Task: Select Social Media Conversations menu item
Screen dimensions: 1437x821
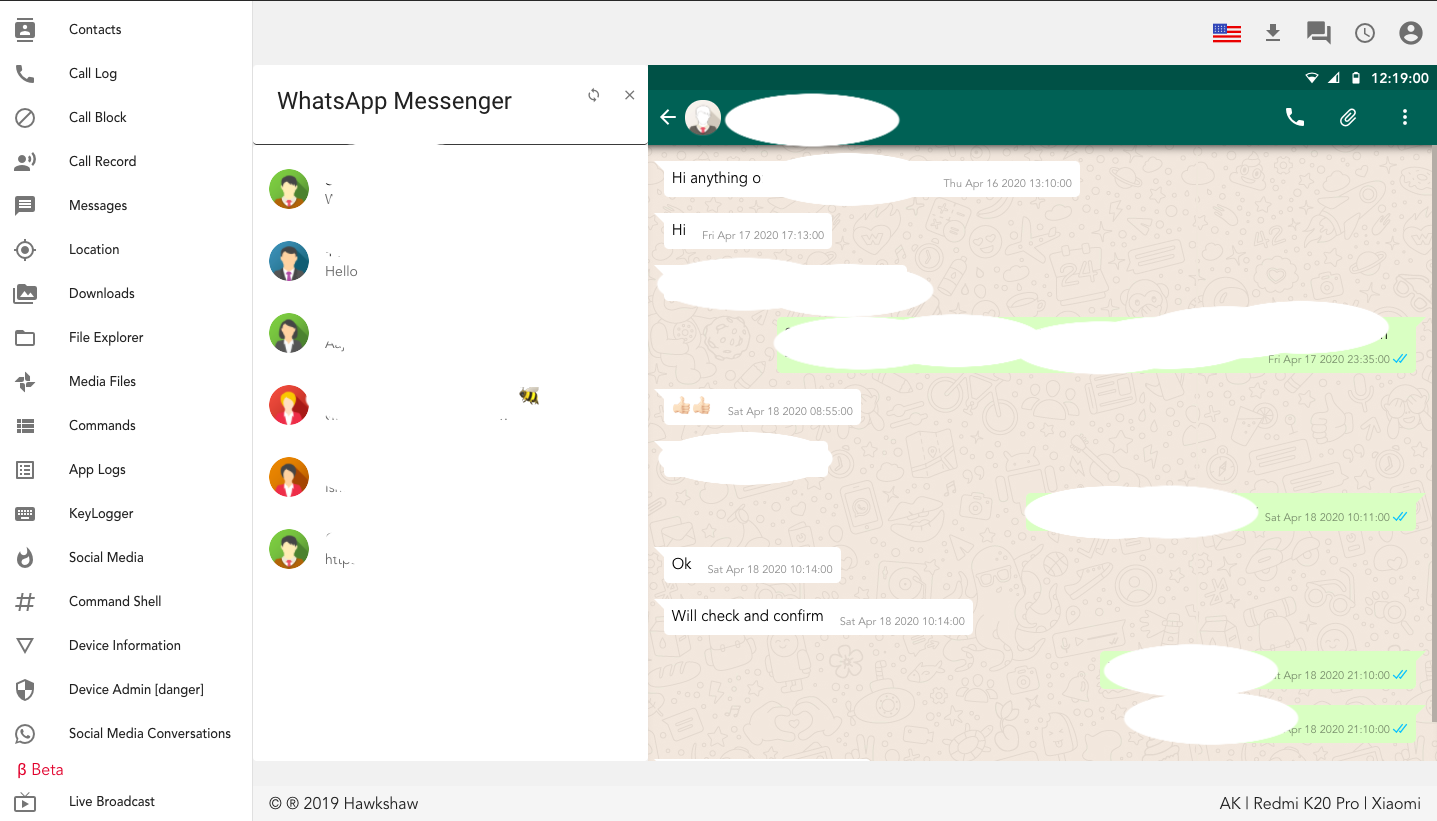Action: coord(150,734)
